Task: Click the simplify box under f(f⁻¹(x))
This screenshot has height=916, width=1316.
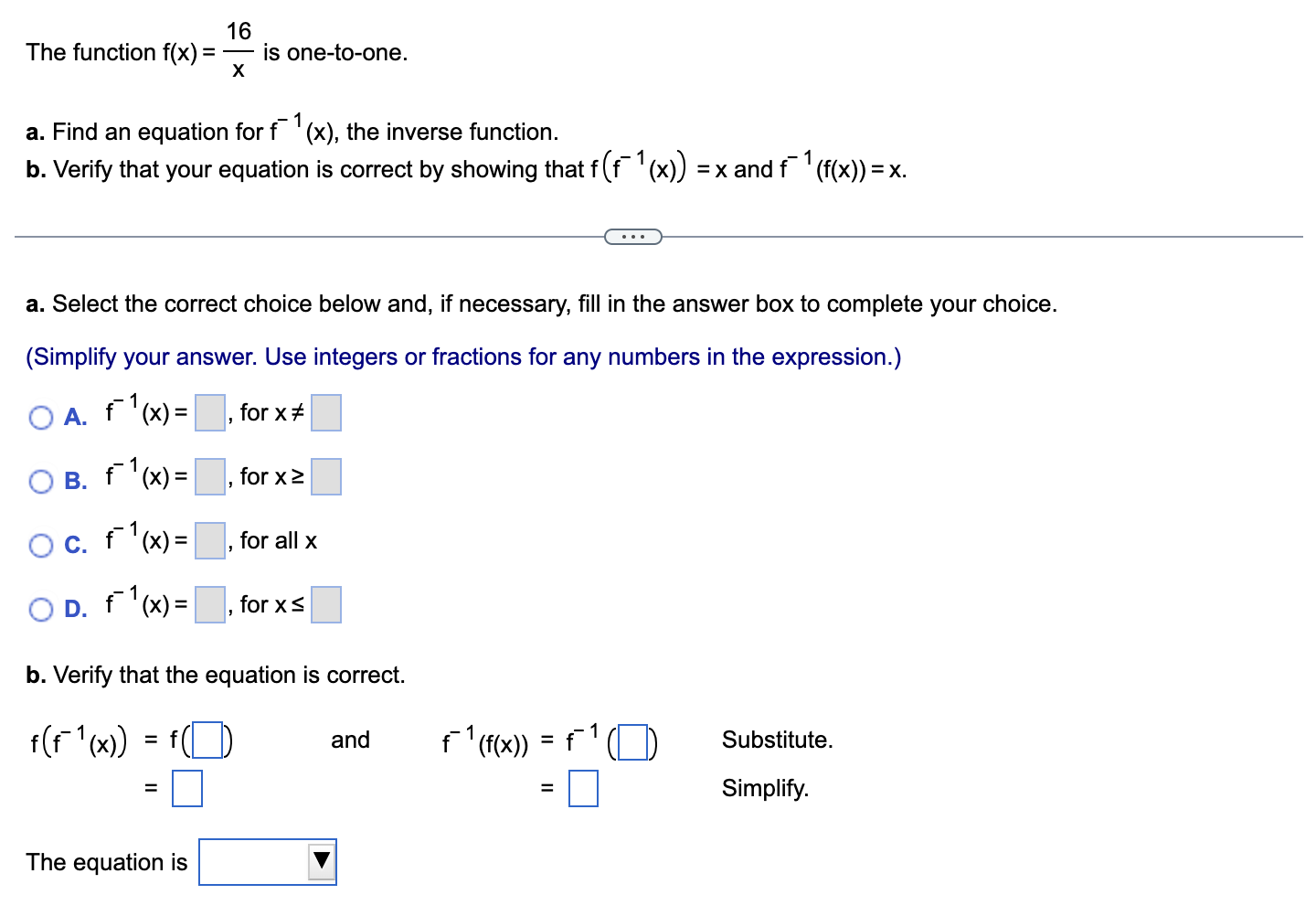Action: point(186,788)
